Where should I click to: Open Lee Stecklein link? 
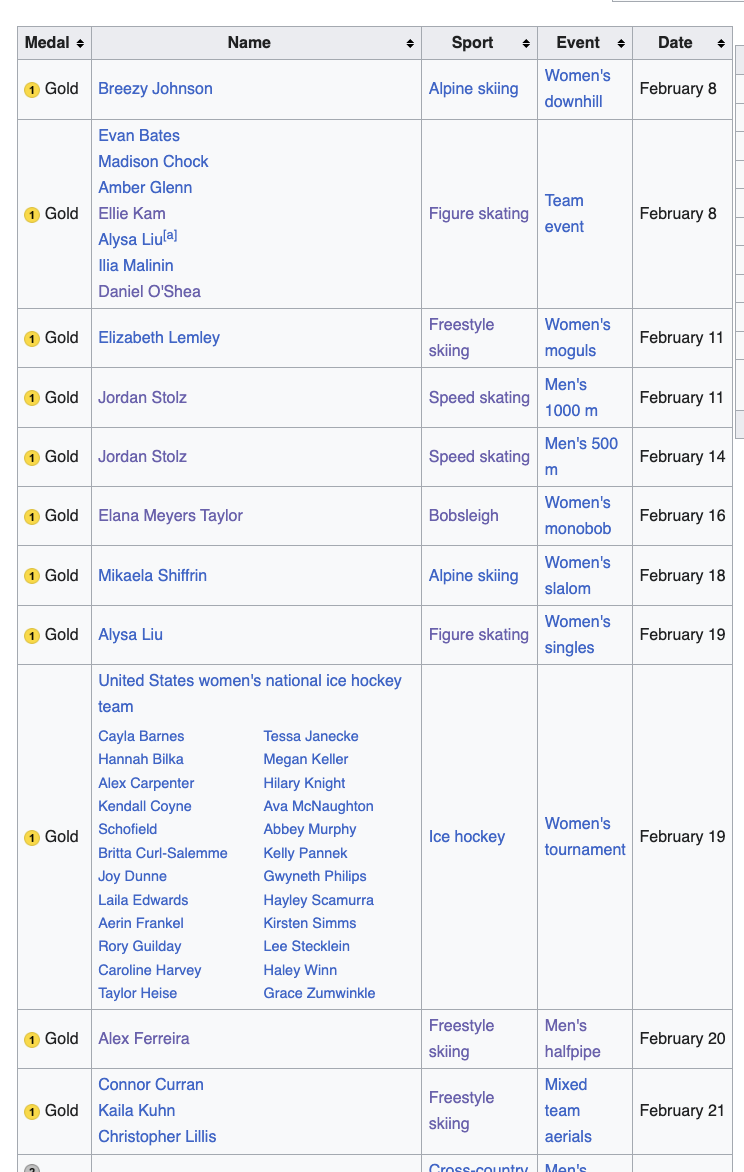307,946
